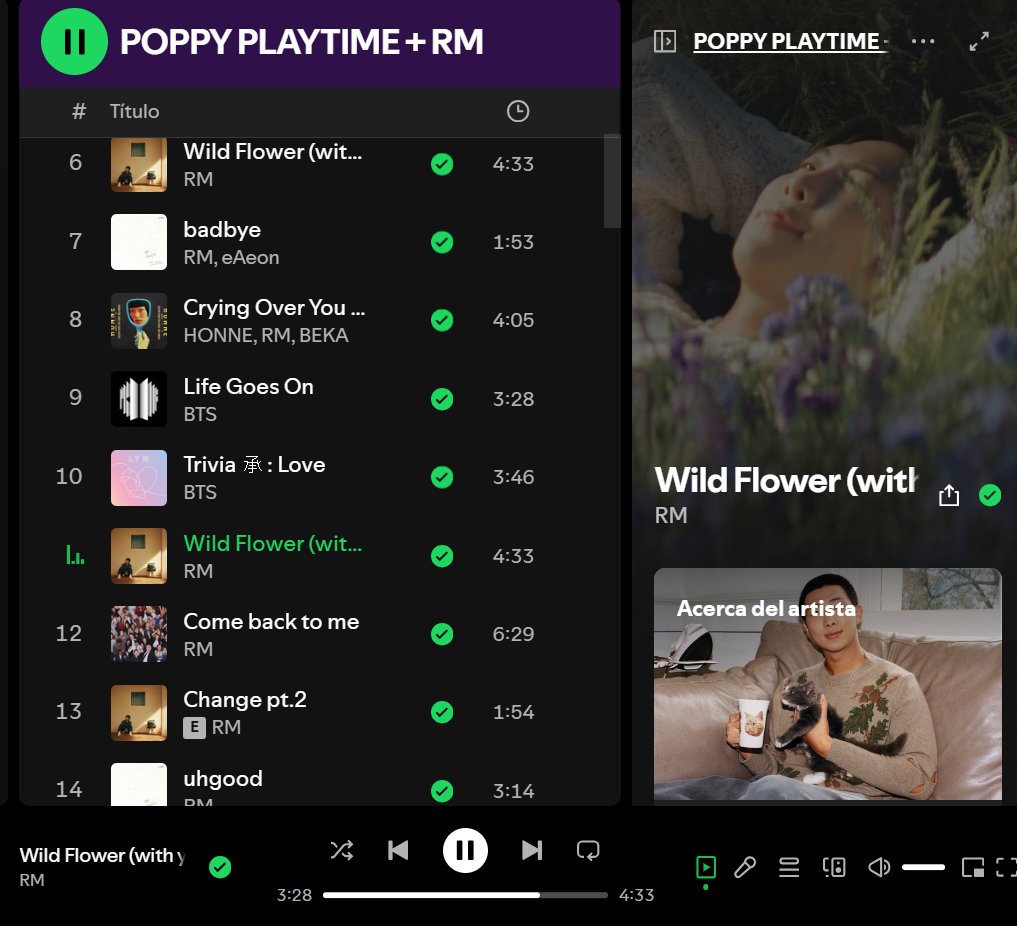1017x926 pixels.
Task: Open more options three dots menu
Action: (x=923, y=42)
